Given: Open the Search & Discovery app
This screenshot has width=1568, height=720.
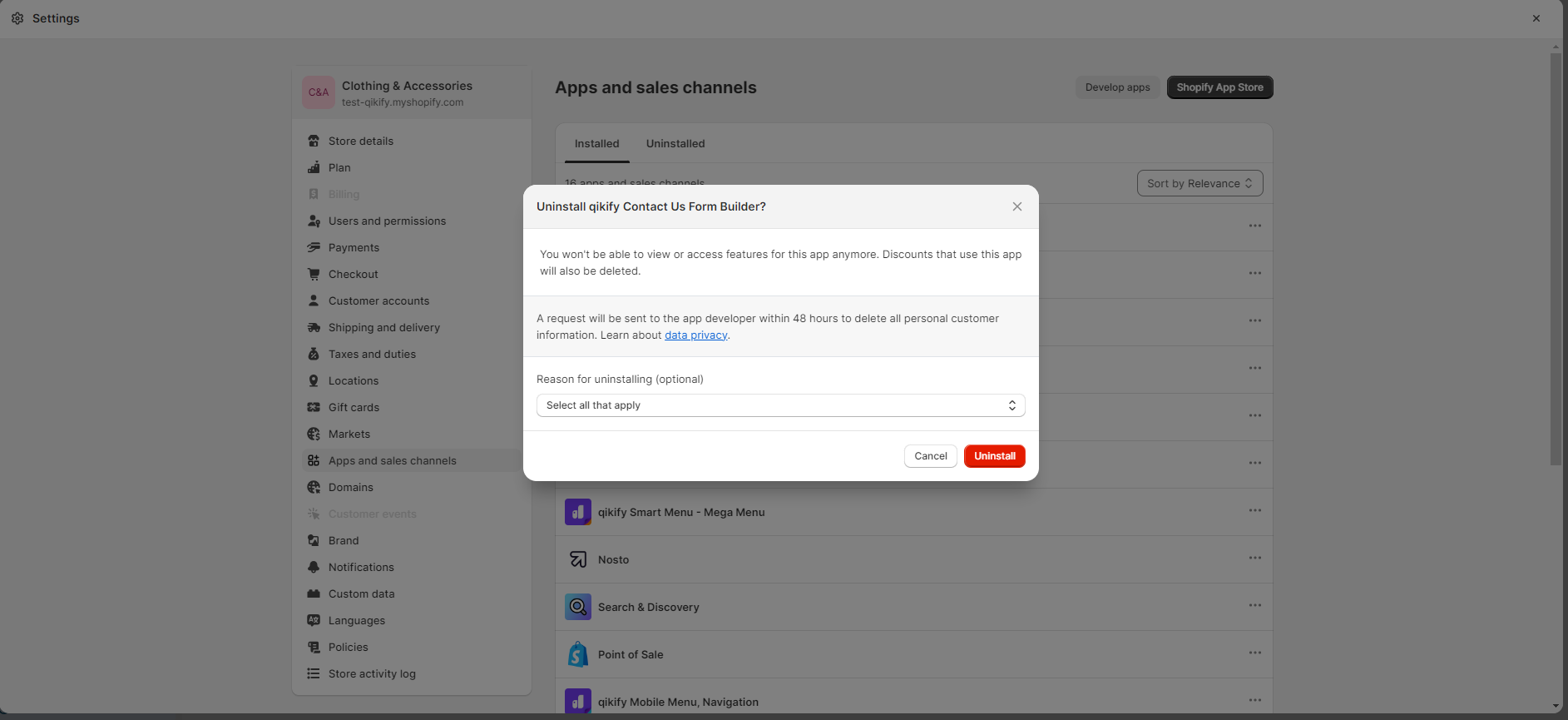Looking at the screenshot, I should click(913, 607).
